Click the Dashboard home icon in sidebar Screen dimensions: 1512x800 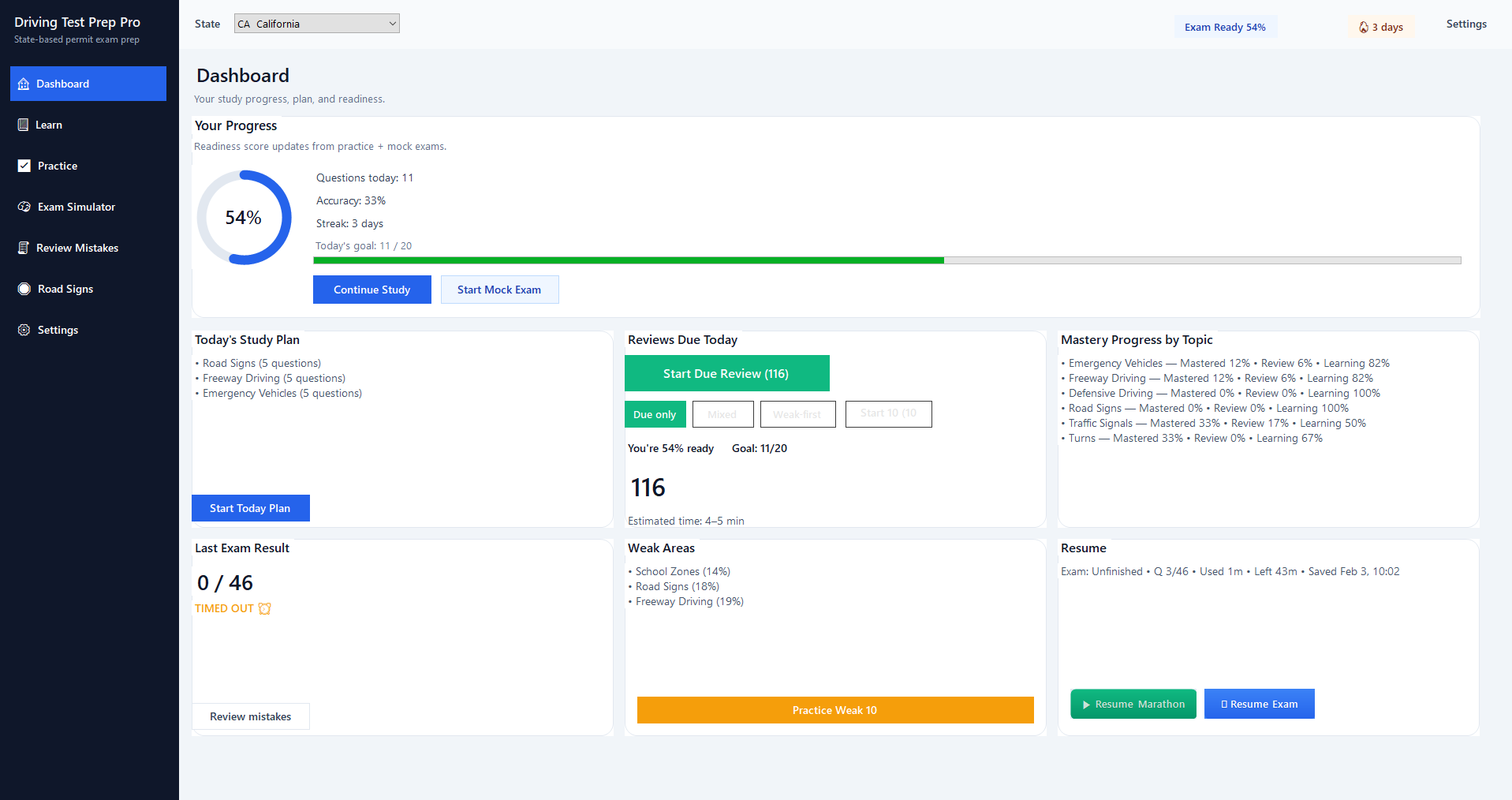[x=24, y=84]
